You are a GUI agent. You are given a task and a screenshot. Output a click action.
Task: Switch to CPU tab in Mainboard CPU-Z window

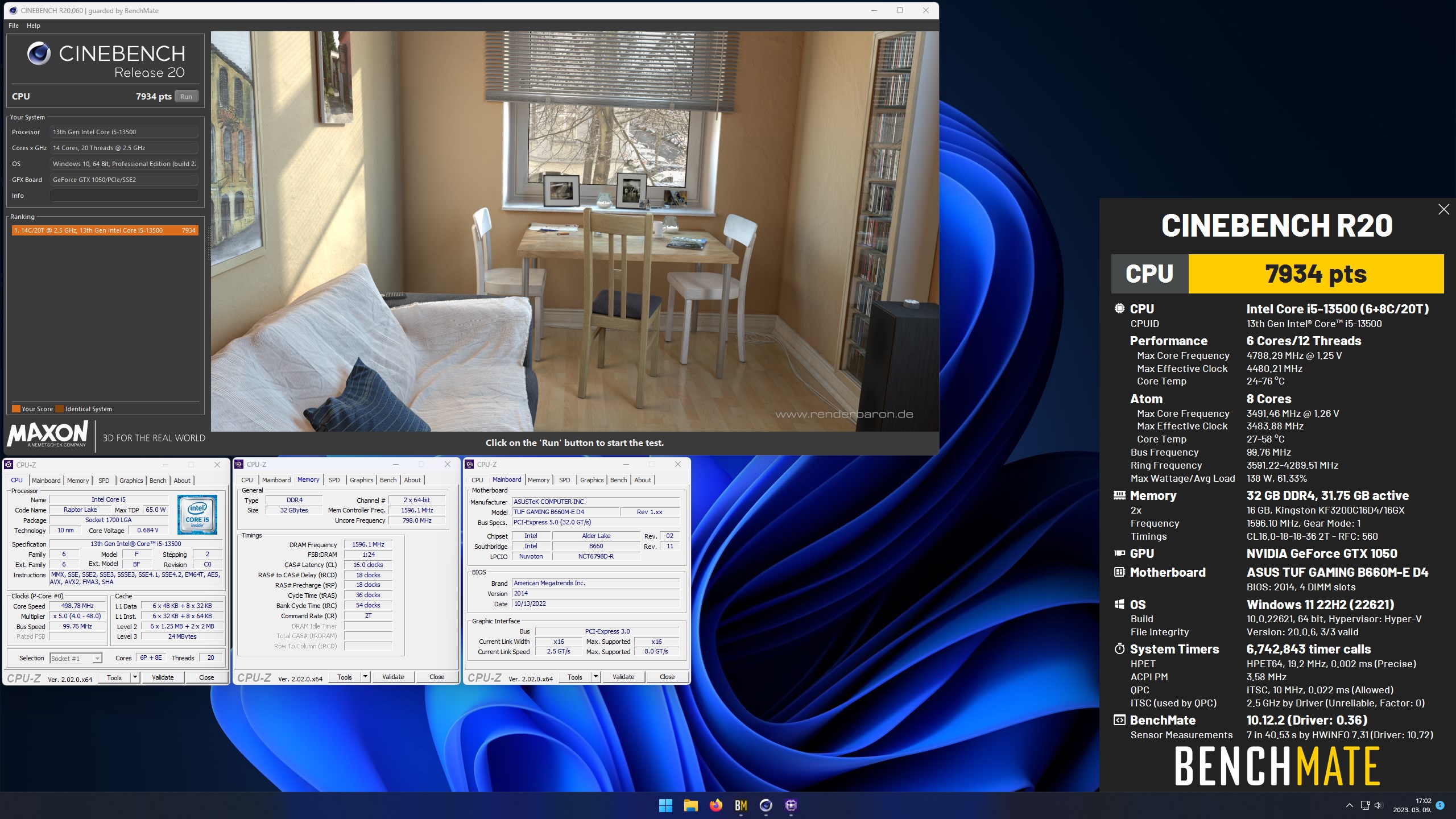click(x=477, y=480)
